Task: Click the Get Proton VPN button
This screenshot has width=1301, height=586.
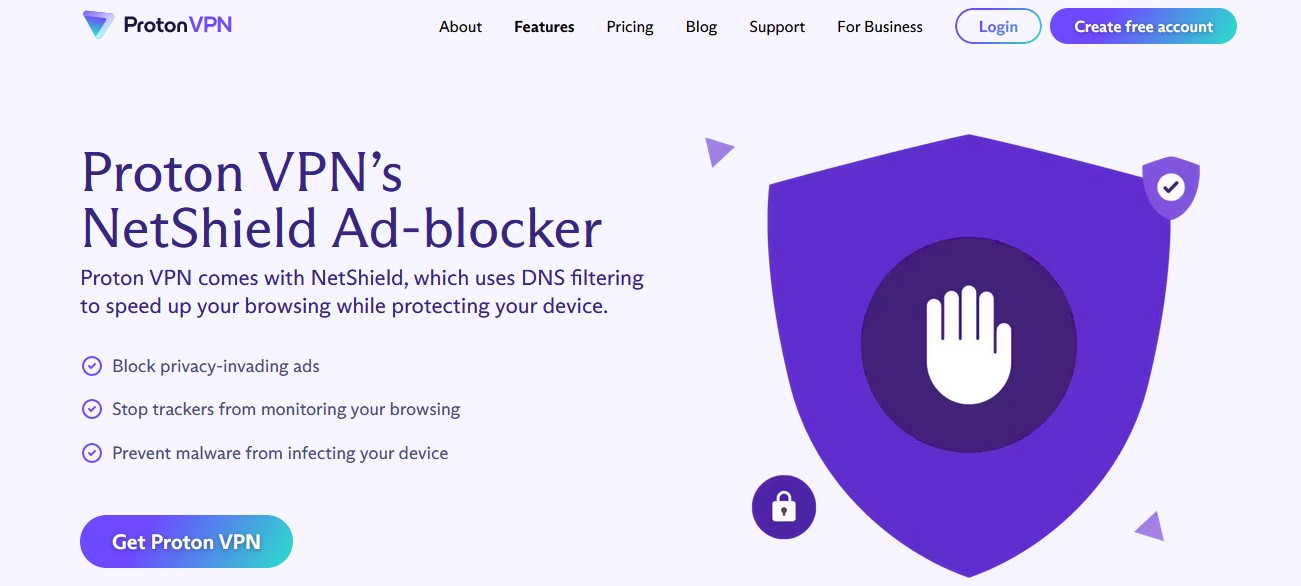Action: [x=186, y=541]
